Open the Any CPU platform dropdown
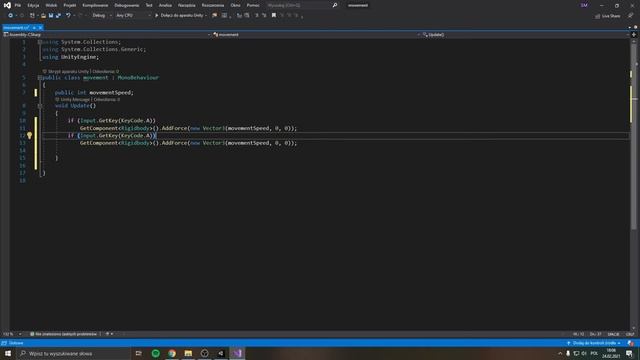Viewport: 640px width, 360px height. click(133, 16)
